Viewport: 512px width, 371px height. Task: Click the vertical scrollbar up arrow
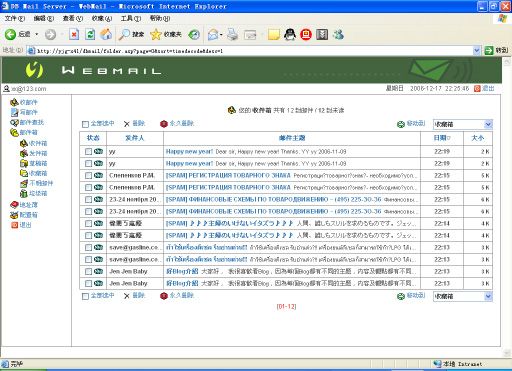[x=507, y=61]
